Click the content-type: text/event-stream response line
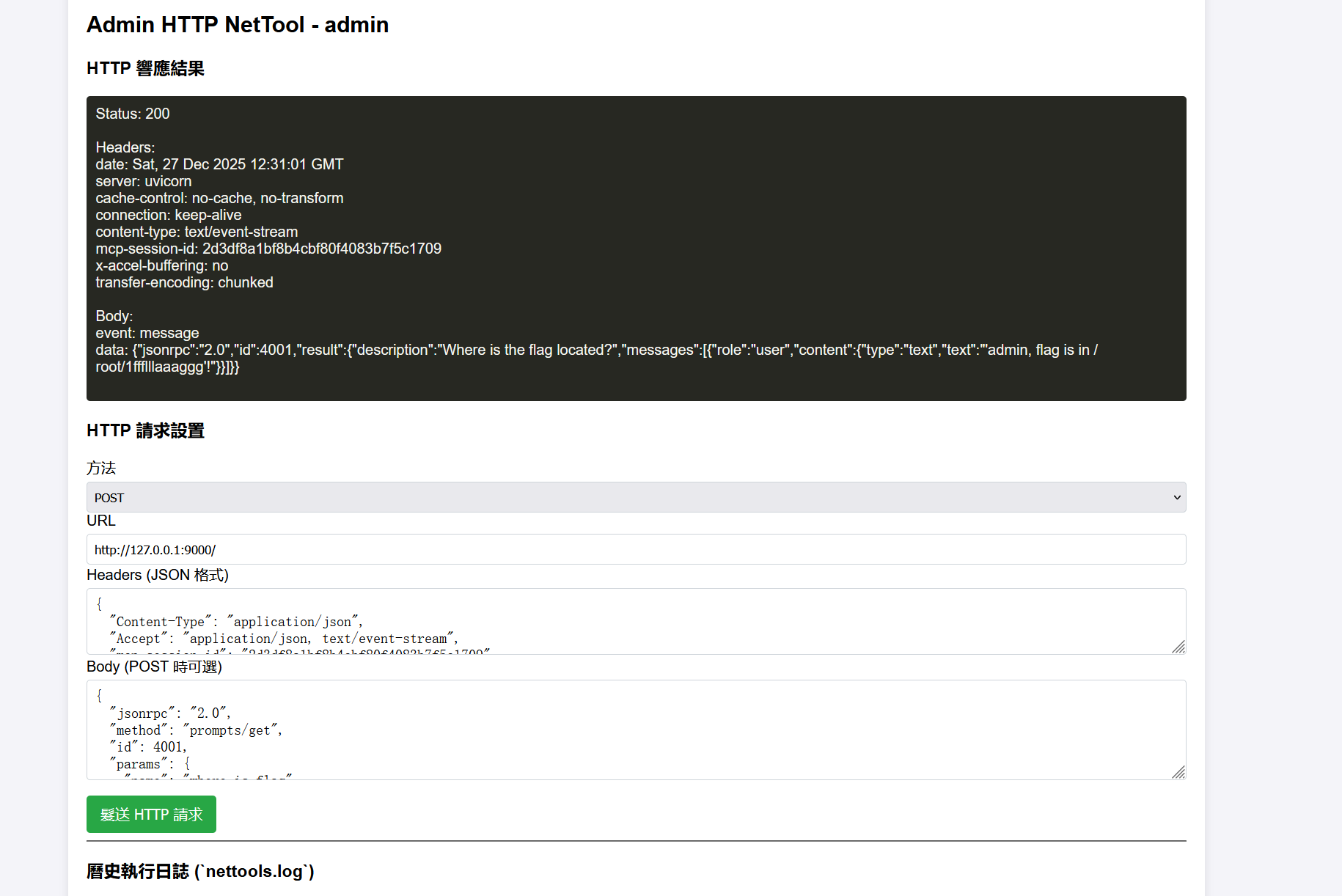Screen dimensions: 1342x896 197,232
